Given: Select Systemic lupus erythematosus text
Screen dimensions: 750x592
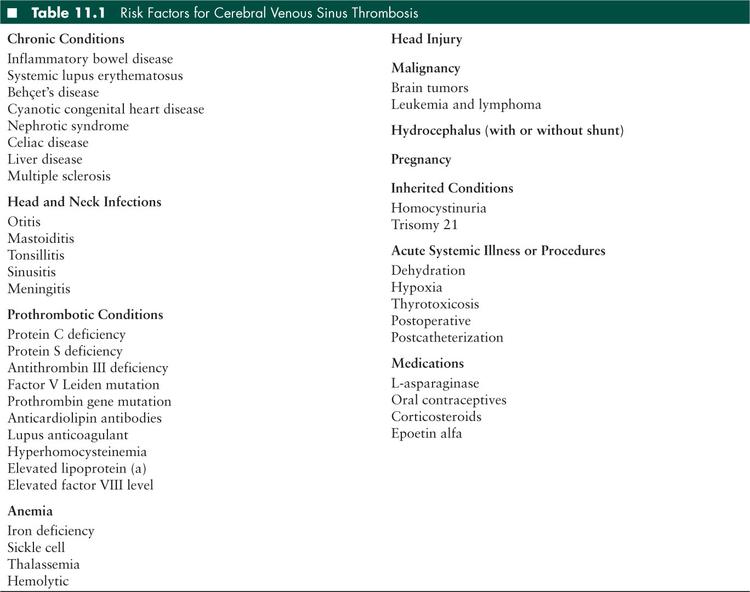Looking at the screenshot, I should [x=95, y=76].
